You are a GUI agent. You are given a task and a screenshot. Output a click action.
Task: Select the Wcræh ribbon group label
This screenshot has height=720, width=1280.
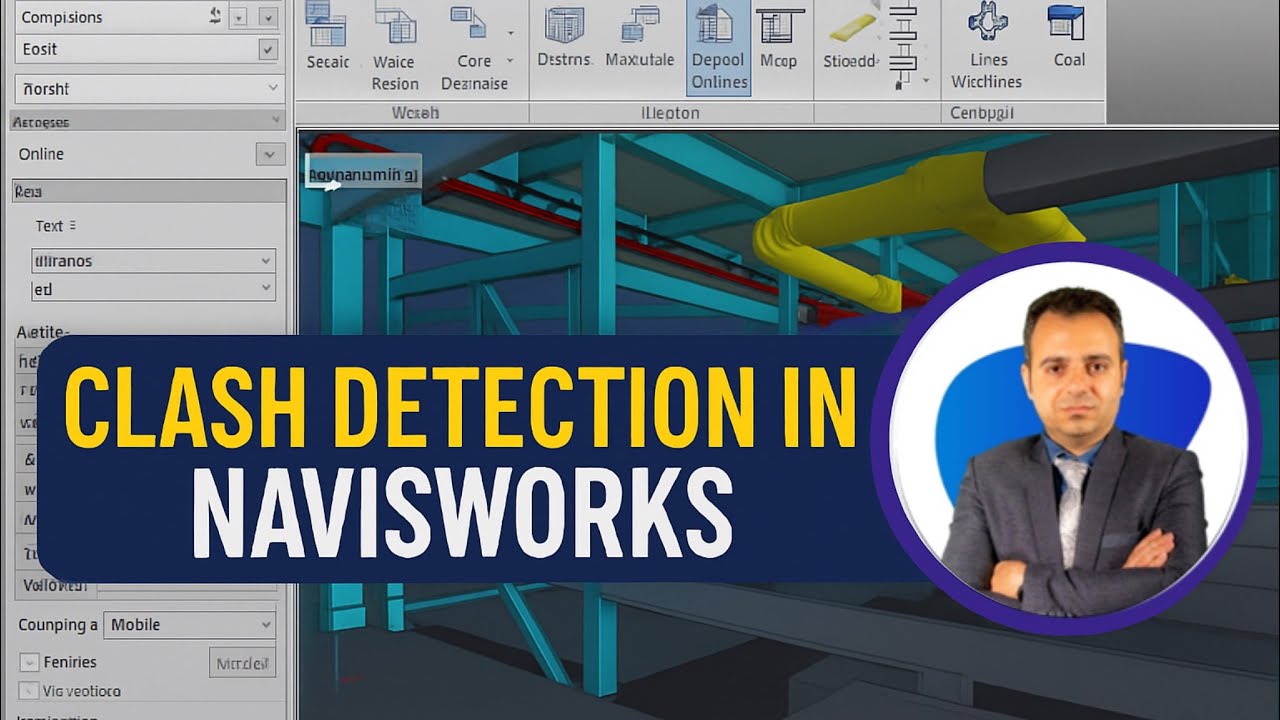coord(415,113)
